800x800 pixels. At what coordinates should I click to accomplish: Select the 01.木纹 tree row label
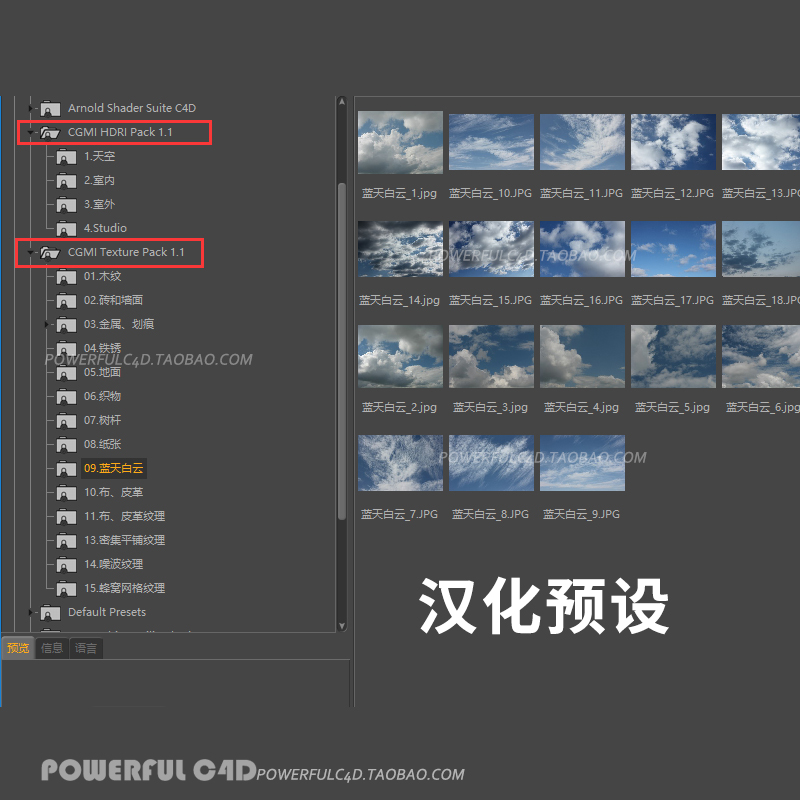click(103, 276)
